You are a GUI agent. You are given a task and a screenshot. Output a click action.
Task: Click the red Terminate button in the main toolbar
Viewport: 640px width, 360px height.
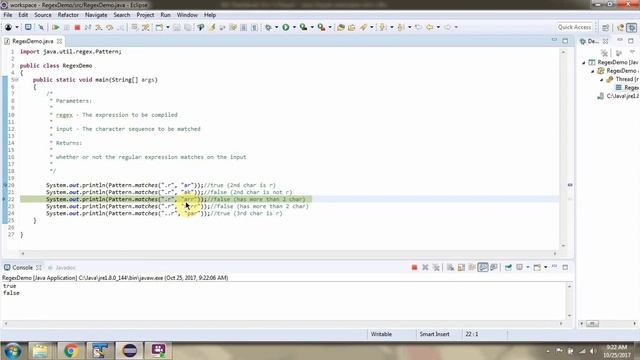[77, 27]
